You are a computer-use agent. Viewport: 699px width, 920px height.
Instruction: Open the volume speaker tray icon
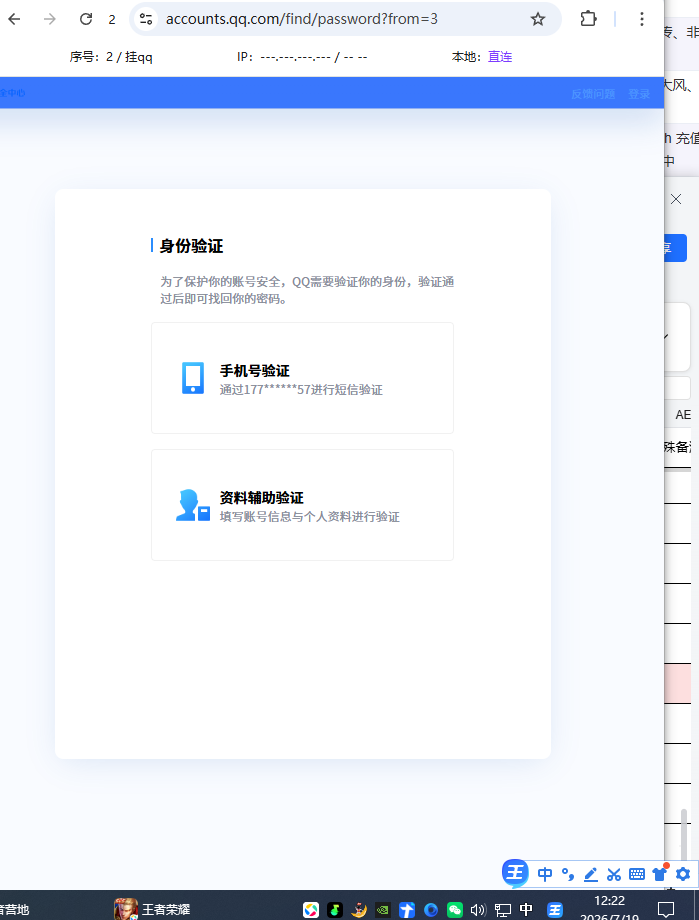tap(478, 910)
